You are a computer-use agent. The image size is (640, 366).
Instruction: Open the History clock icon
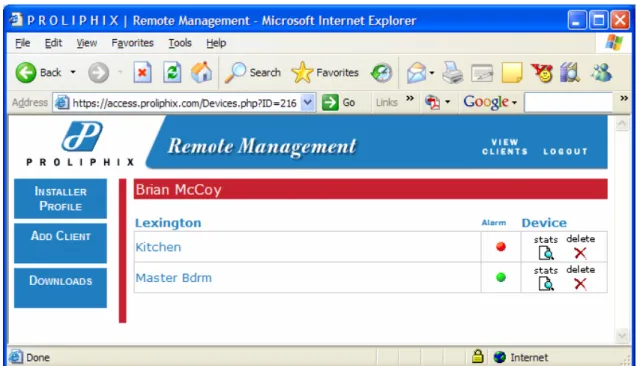tap(381, 73)
